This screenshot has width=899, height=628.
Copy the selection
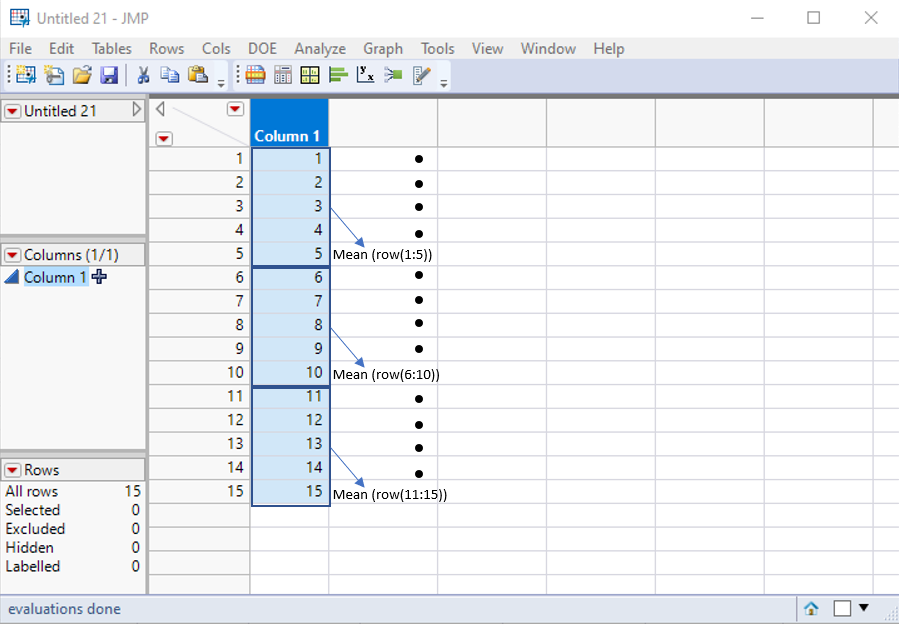click(170, 75)
